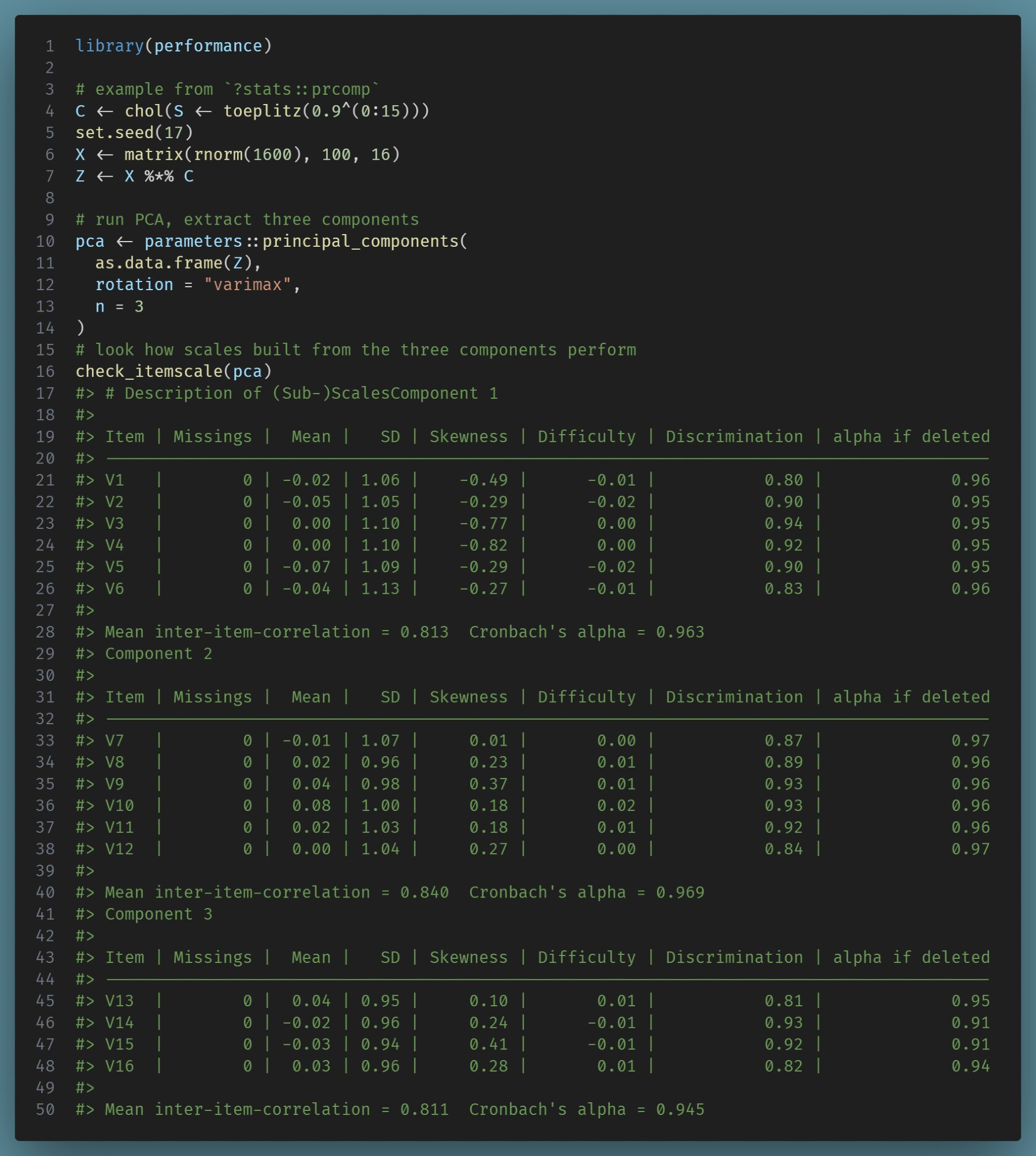Click 'Component 3' heading on line 41
Image resolution: width=1036 pixels, height=1156 pixels.
[x=158, y=914]
